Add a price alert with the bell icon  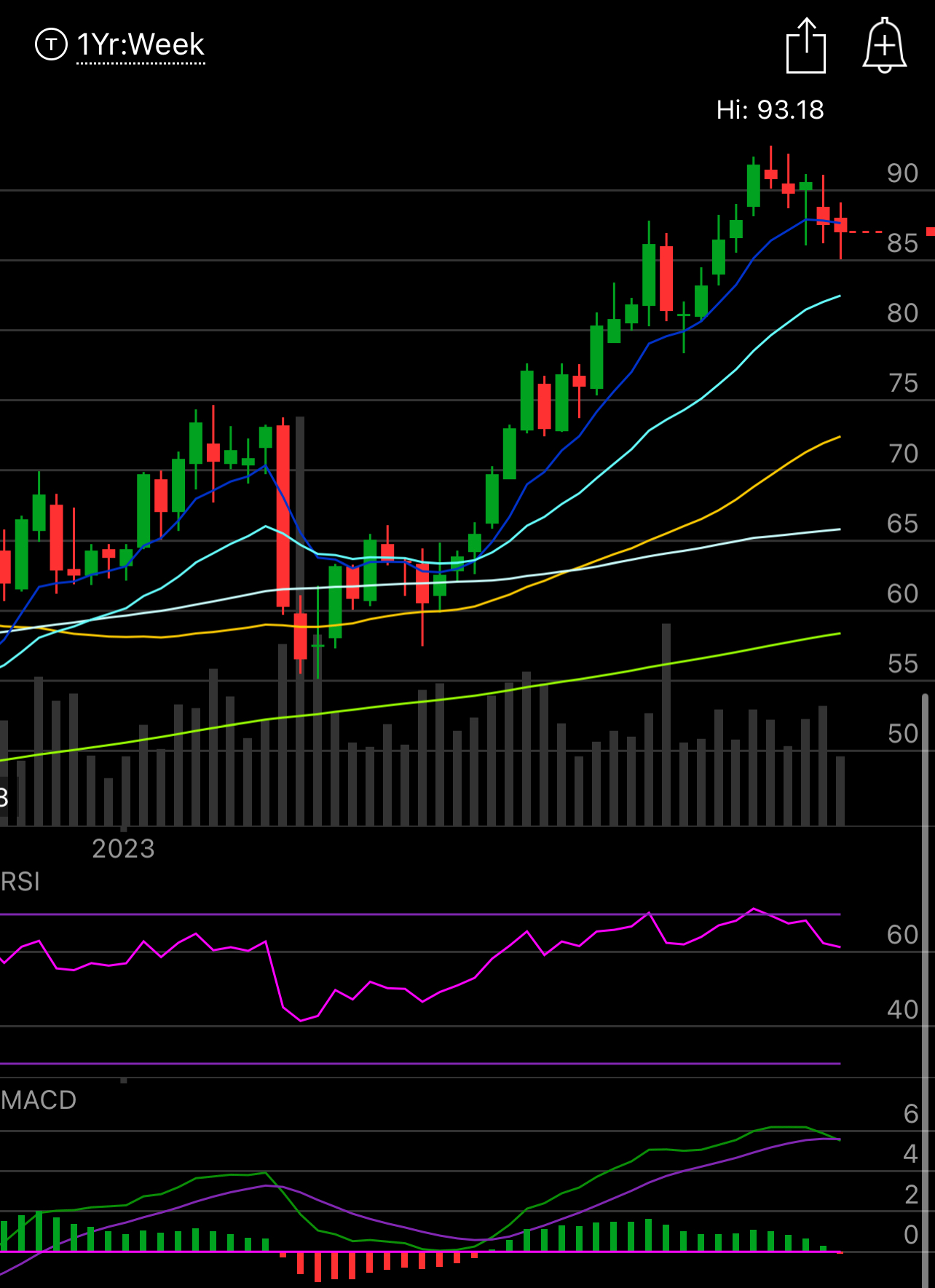tap(885, 45)
